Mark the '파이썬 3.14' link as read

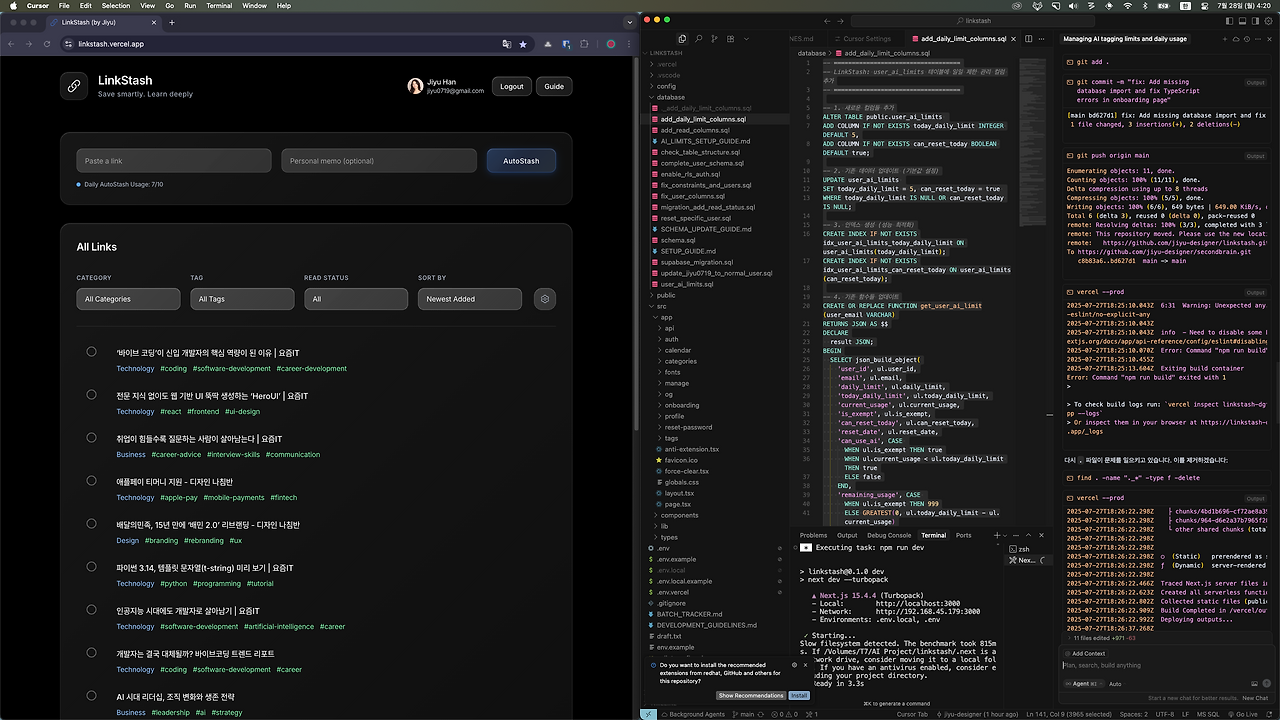pyautogui.click(x=91, y=567)
